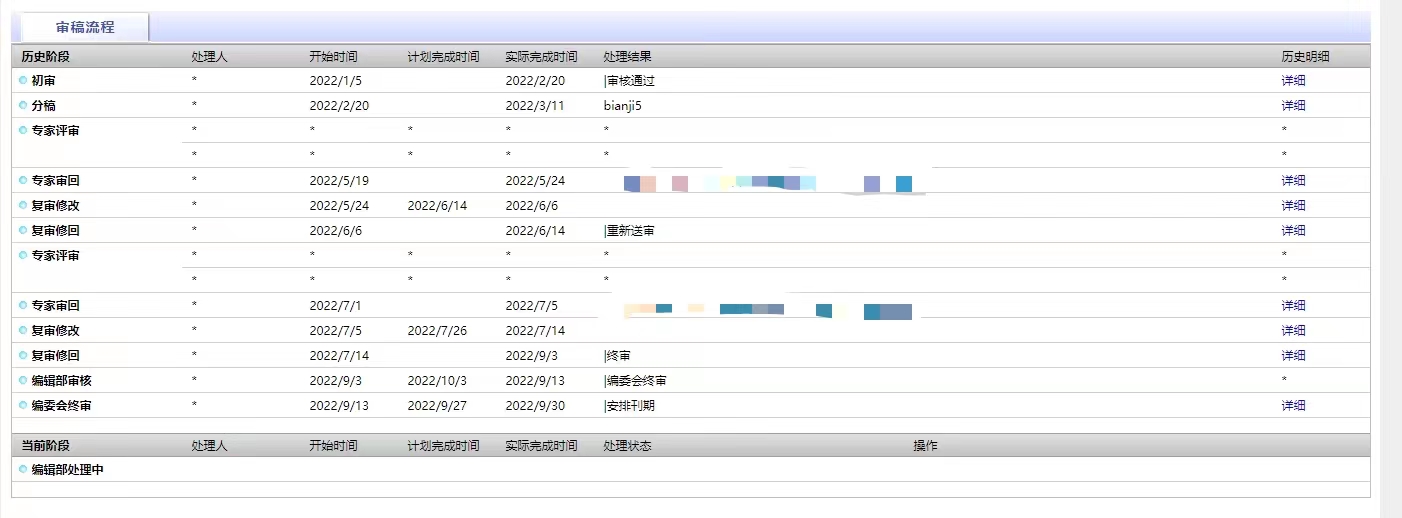Click the completion date 2022/9/30
This screenshot has height=518, width=1402.
535,406
